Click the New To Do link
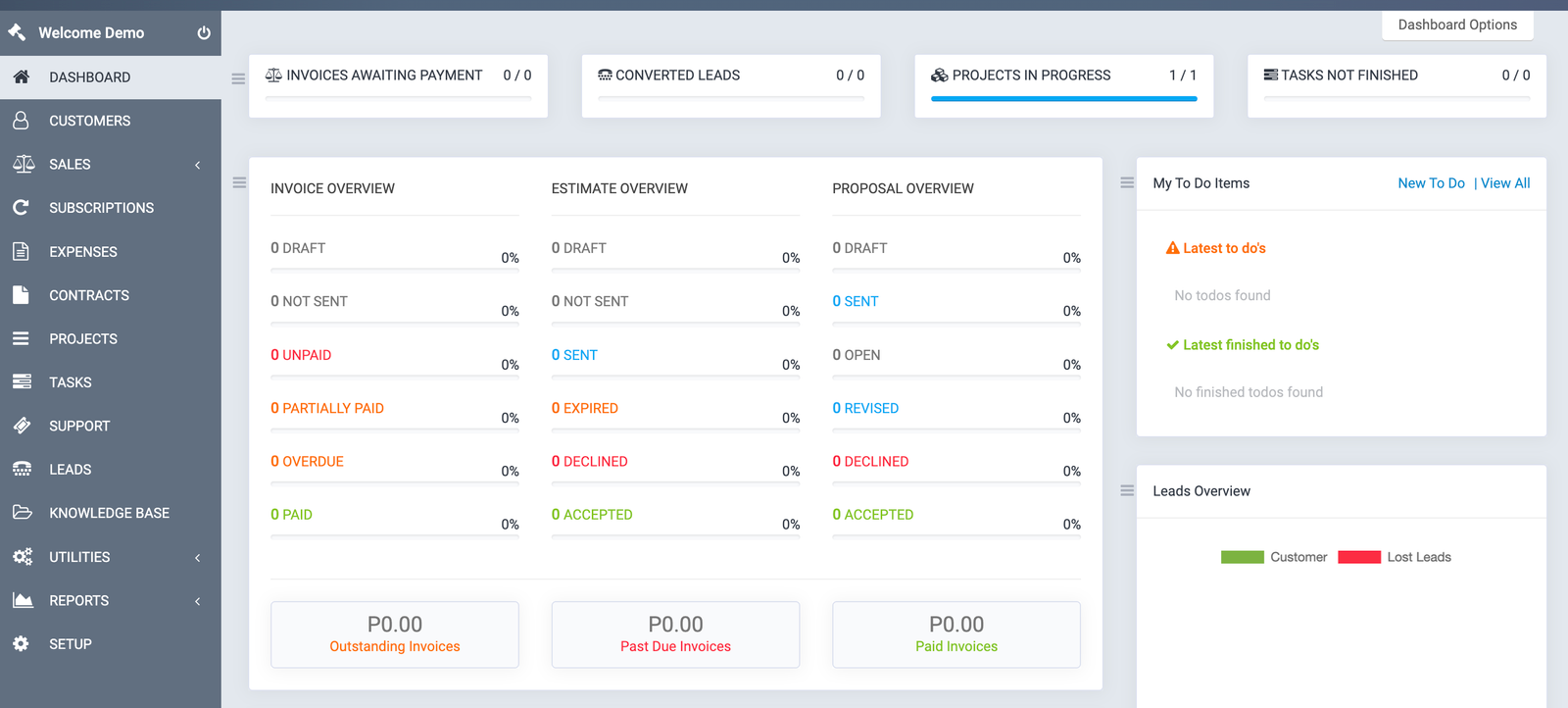 tap(1431, 183)
